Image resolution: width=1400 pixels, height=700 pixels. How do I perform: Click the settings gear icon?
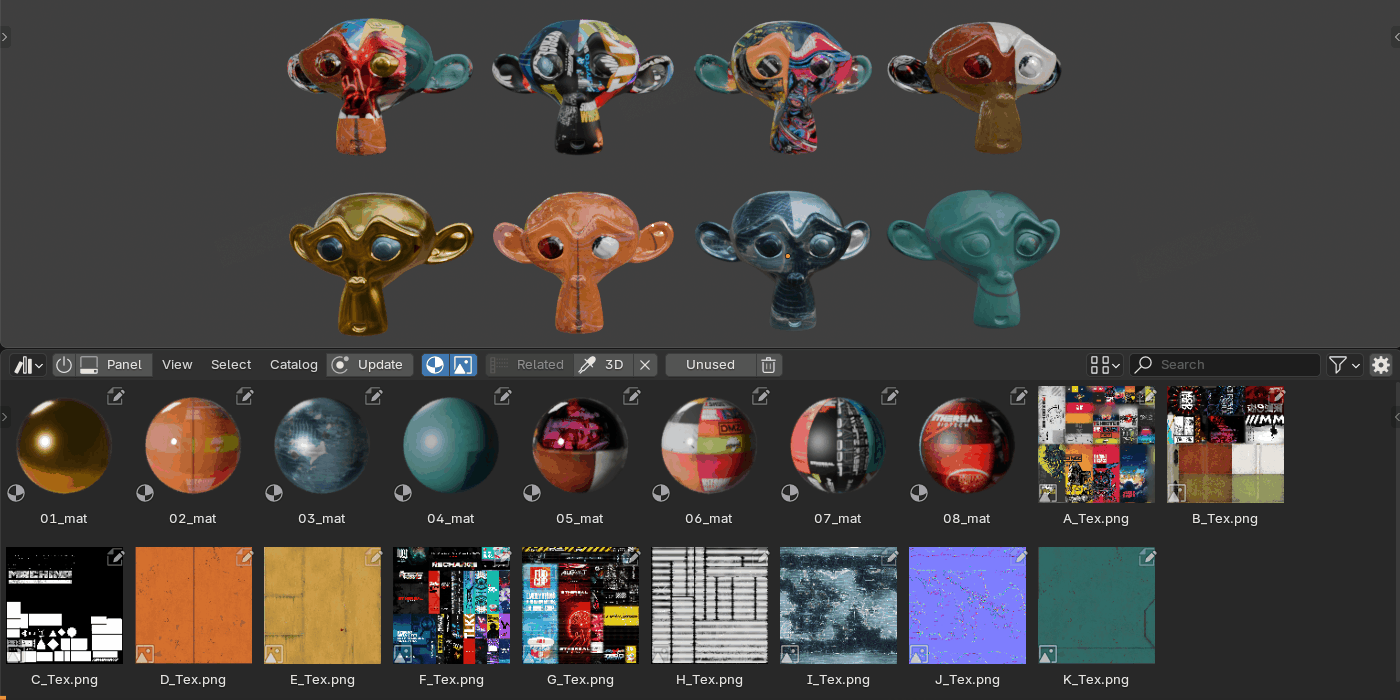[x=1381, y=365]
